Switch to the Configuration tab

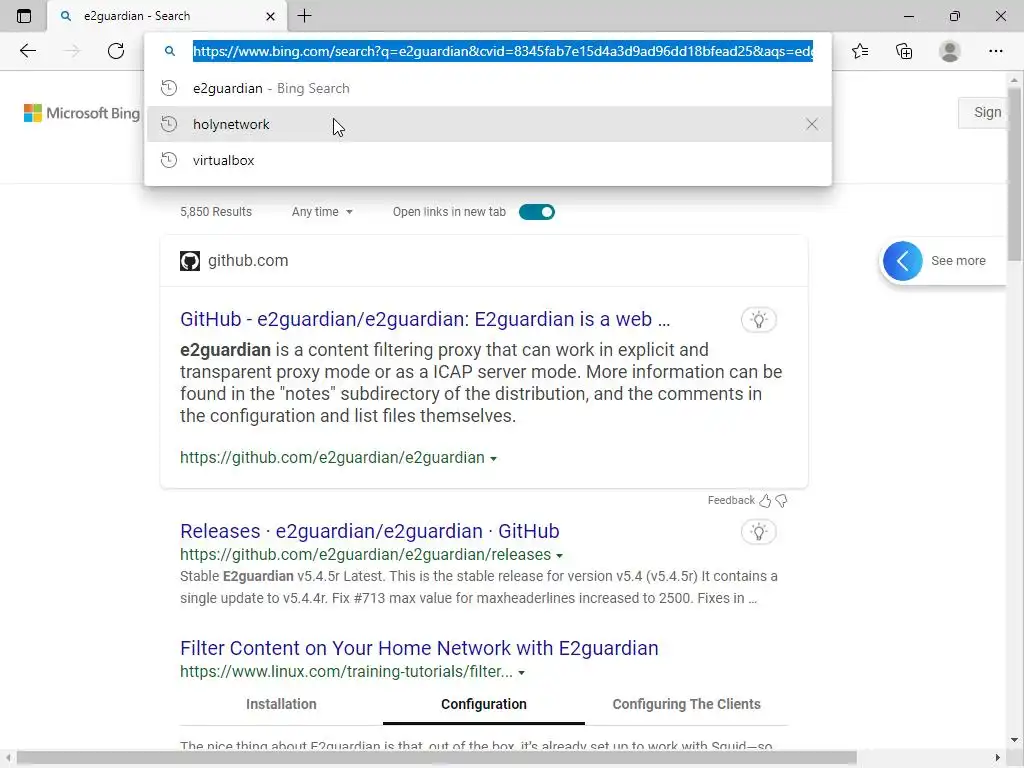pos(484,704)
